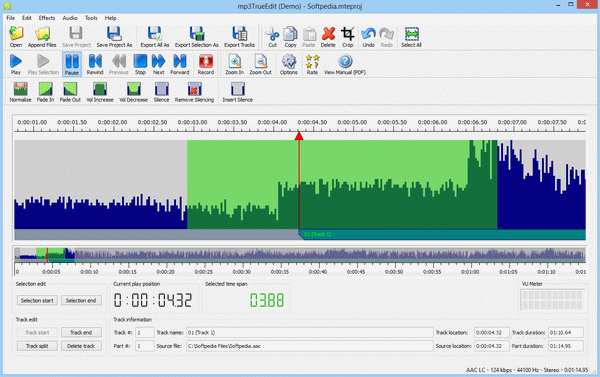Click the Track end button
Image resolution: width=600 pixels, height=377 pixels.
click(81, 332)
